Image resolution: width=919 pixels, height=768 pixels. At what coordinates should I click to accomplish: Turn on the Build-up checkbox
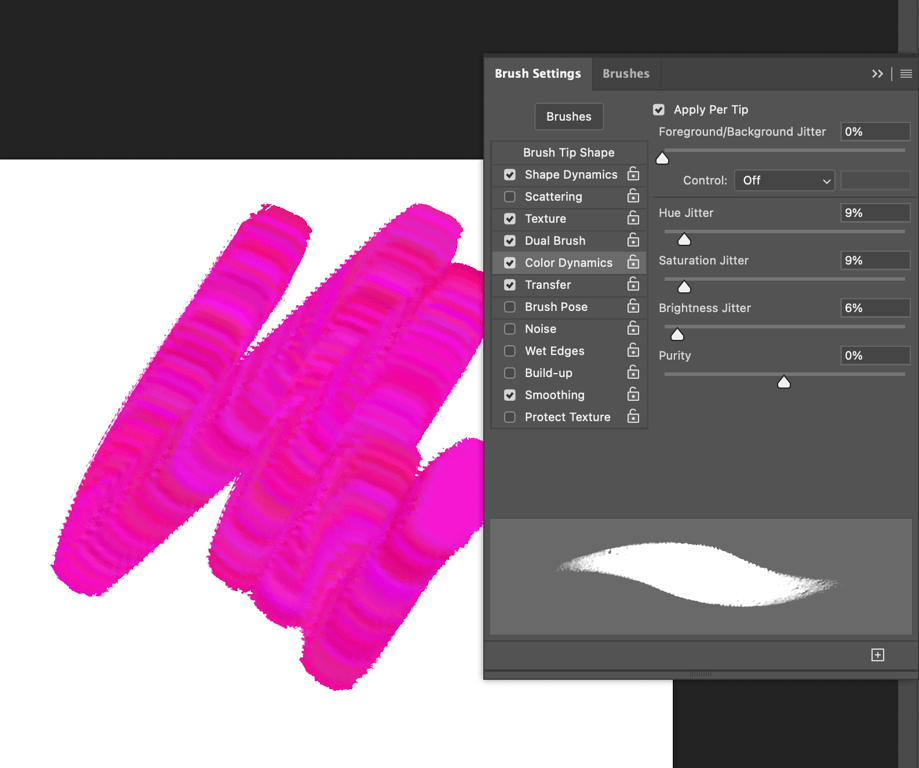pyautogui.click(x=510, y=373)
